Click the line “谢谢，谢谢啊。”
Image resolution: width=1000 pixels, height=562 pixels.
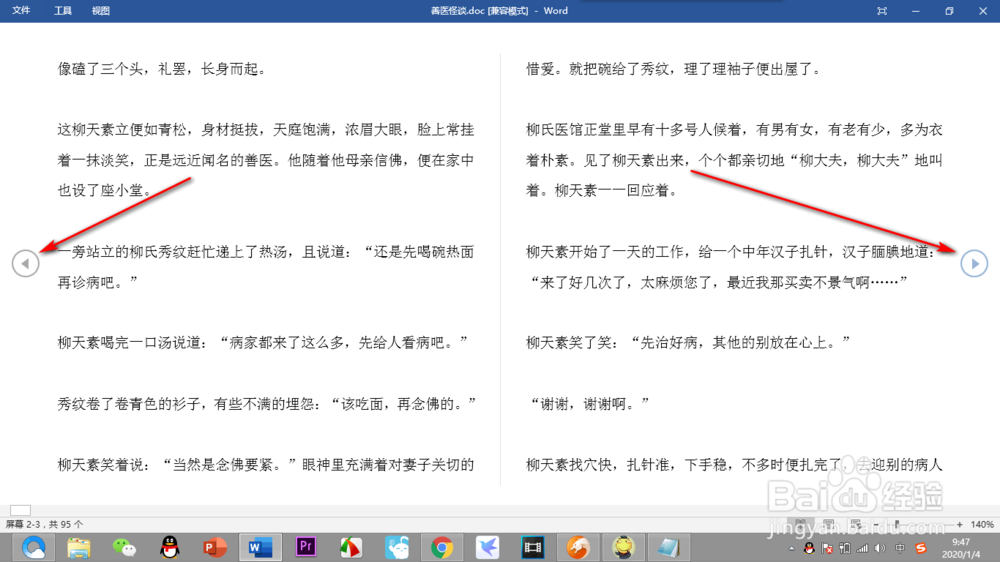(588, 404)
